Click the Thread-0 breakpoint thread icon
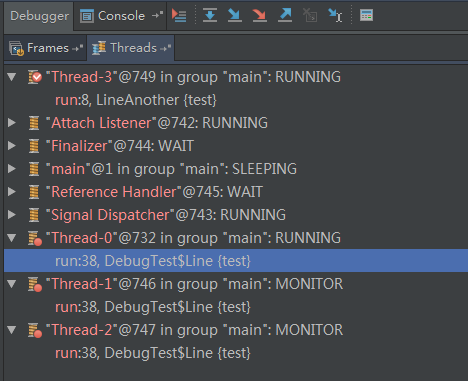 pyautogui.click(x=35, y=238)
